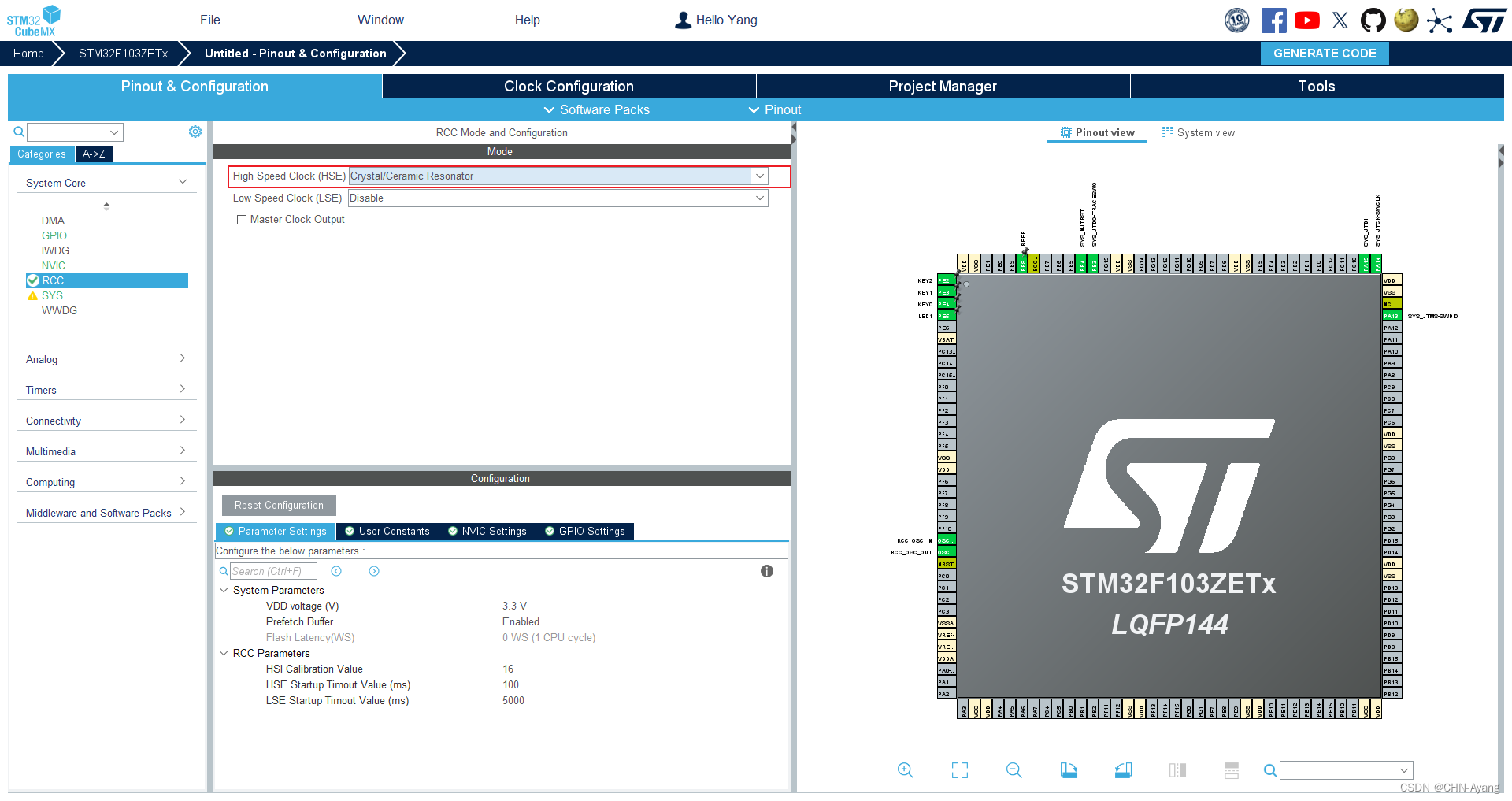This screenshot has width=1512, height=801.
Task: Click the stacked view icon in pinout toolbar
Action: tap(1232, 770)
